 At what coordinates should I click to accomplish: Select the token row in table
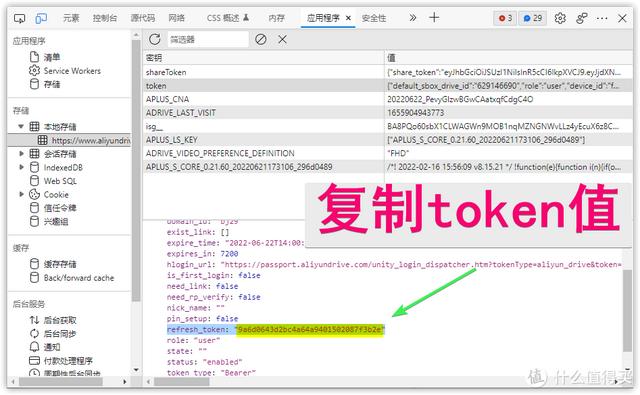tap(388, 86)
